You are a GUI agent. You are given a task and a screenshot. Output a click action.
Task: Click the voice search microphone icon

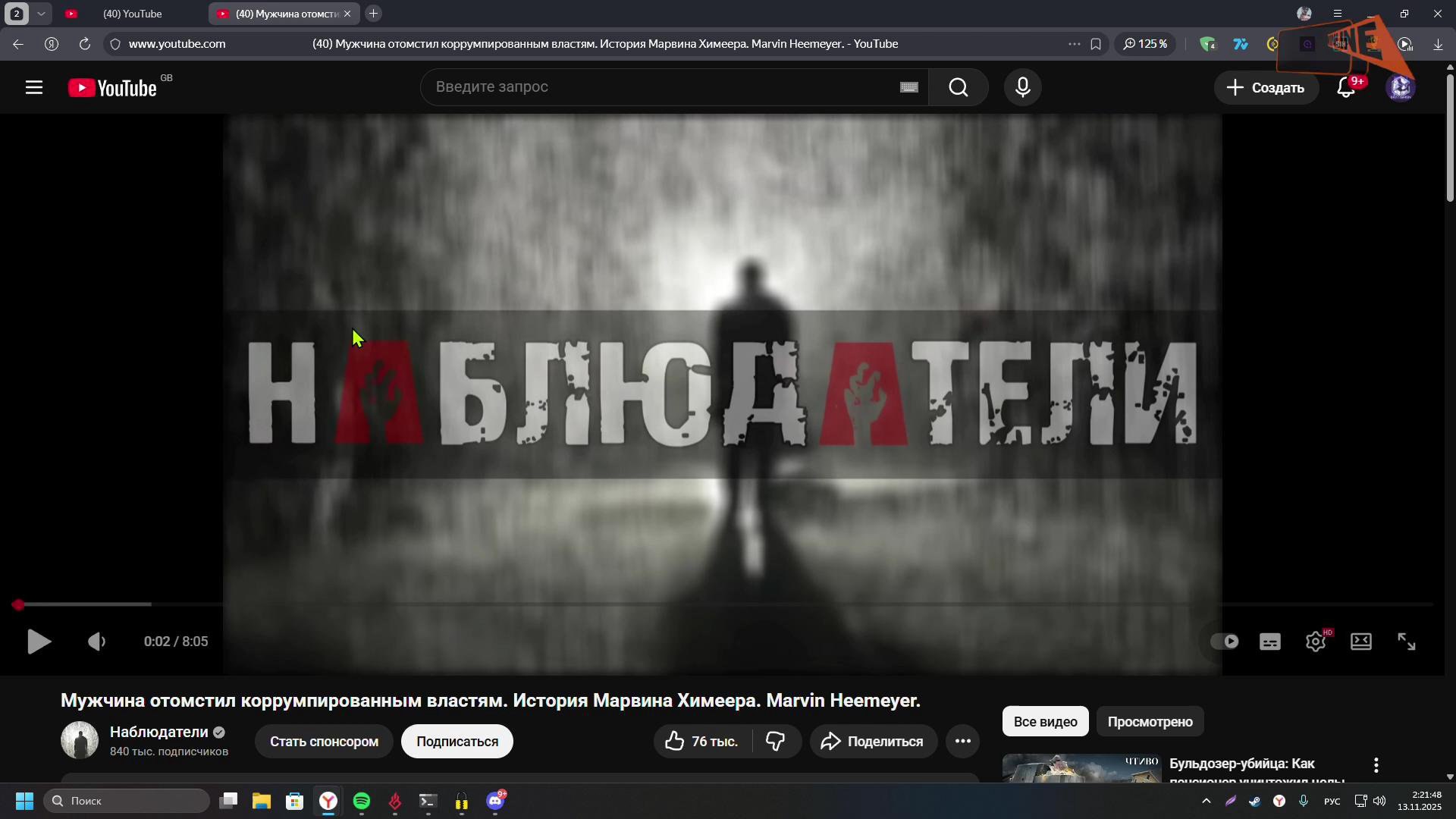[1022, 87]
